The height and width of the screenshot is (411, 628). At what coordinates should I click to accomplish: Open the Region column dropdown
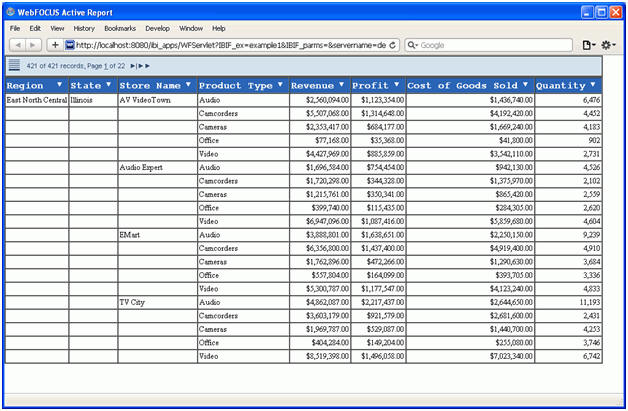tap(59, 85)
